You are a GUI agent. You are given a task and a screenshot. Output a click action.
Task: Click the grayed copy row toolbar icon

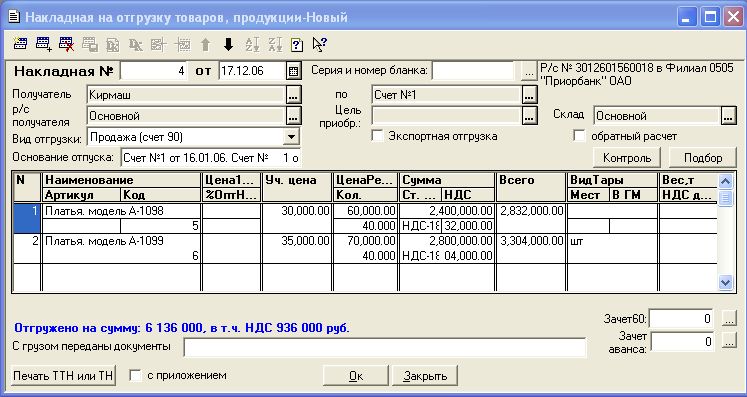(90, 44)
